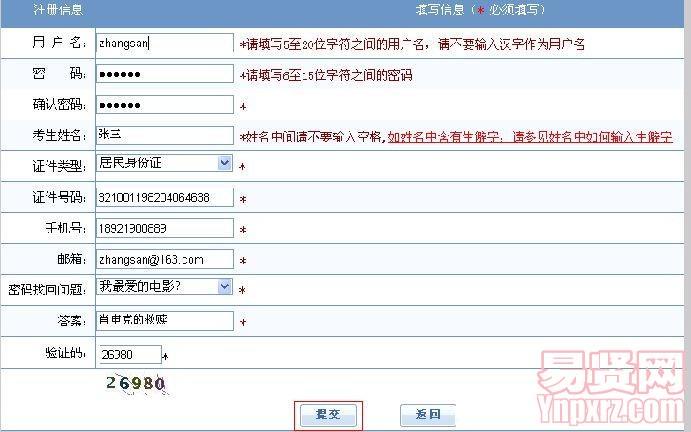
Task: Click the 答案 answer input field
Action: [165, 320]
